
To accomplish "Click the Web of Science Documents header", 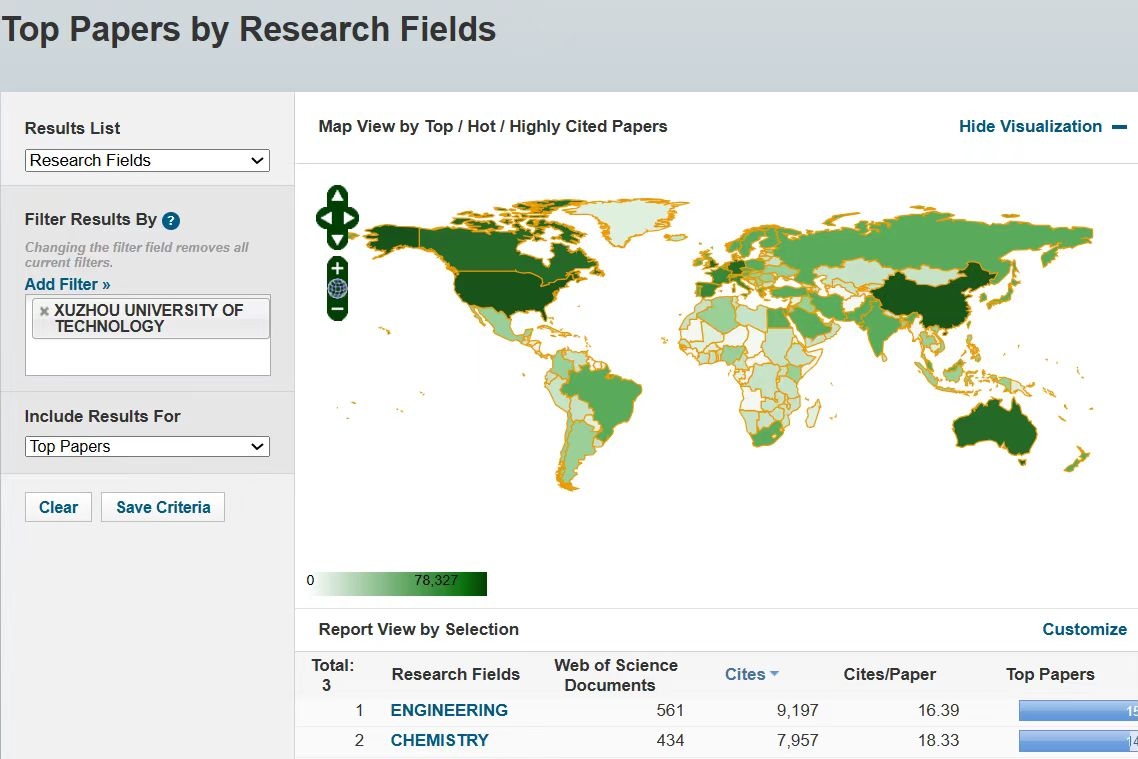I will (x=615, y=675).
